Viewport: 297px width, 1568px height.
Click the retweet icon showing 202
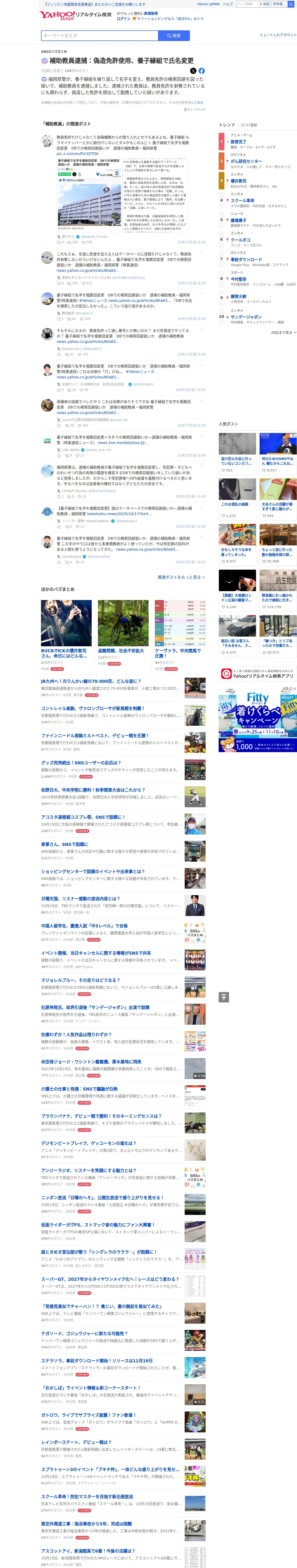pyautogui.click(x=69, y=242)
